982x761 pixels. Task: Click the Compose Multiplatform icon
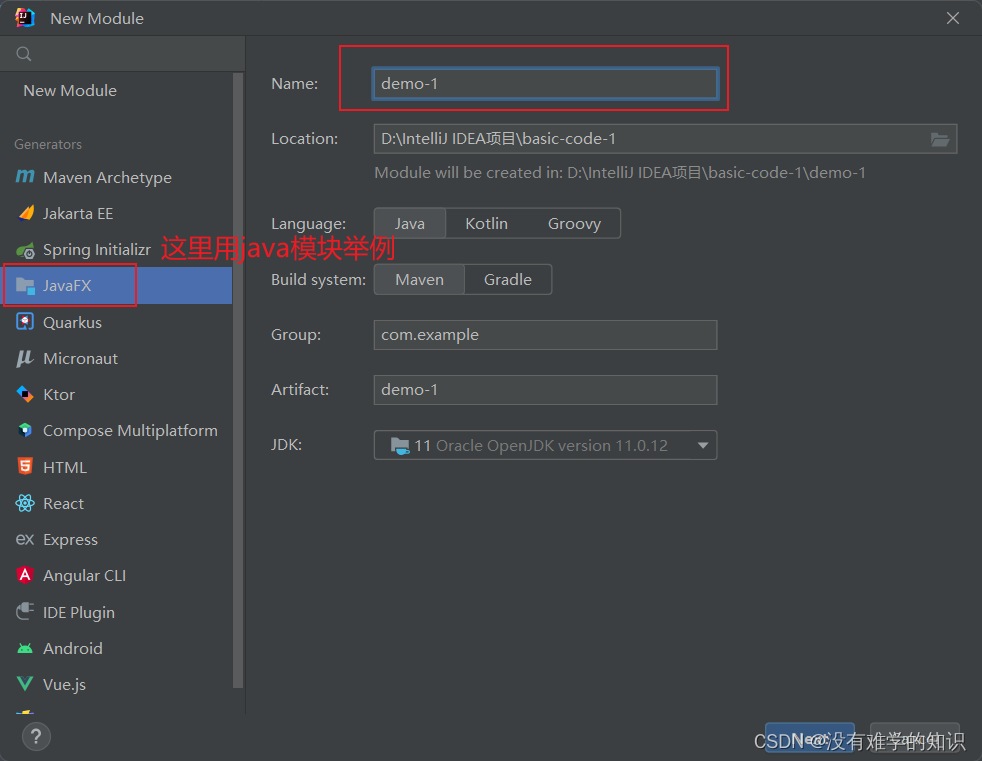[x=25, y=430]
